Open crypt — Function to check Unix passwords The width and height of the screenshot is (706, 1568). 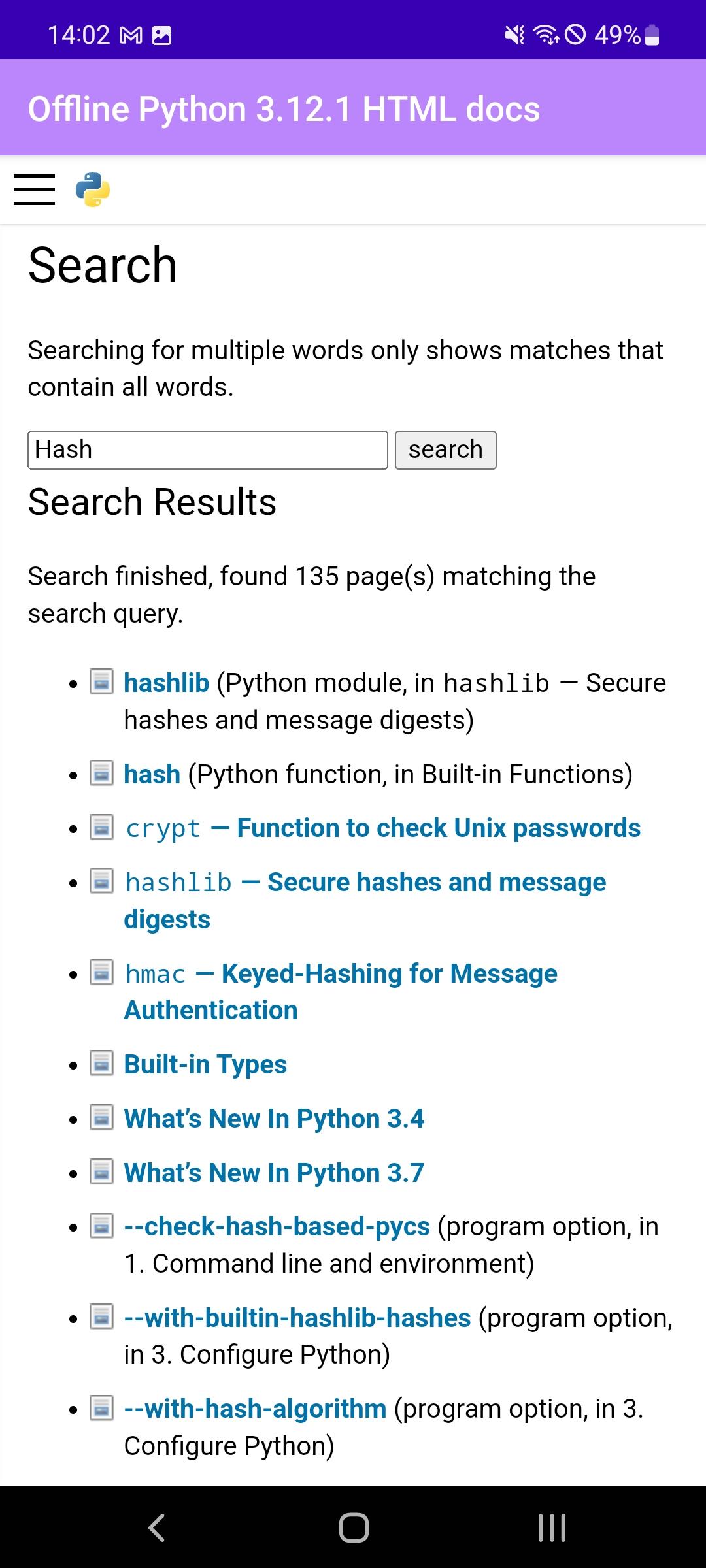(x=382, y=828)
